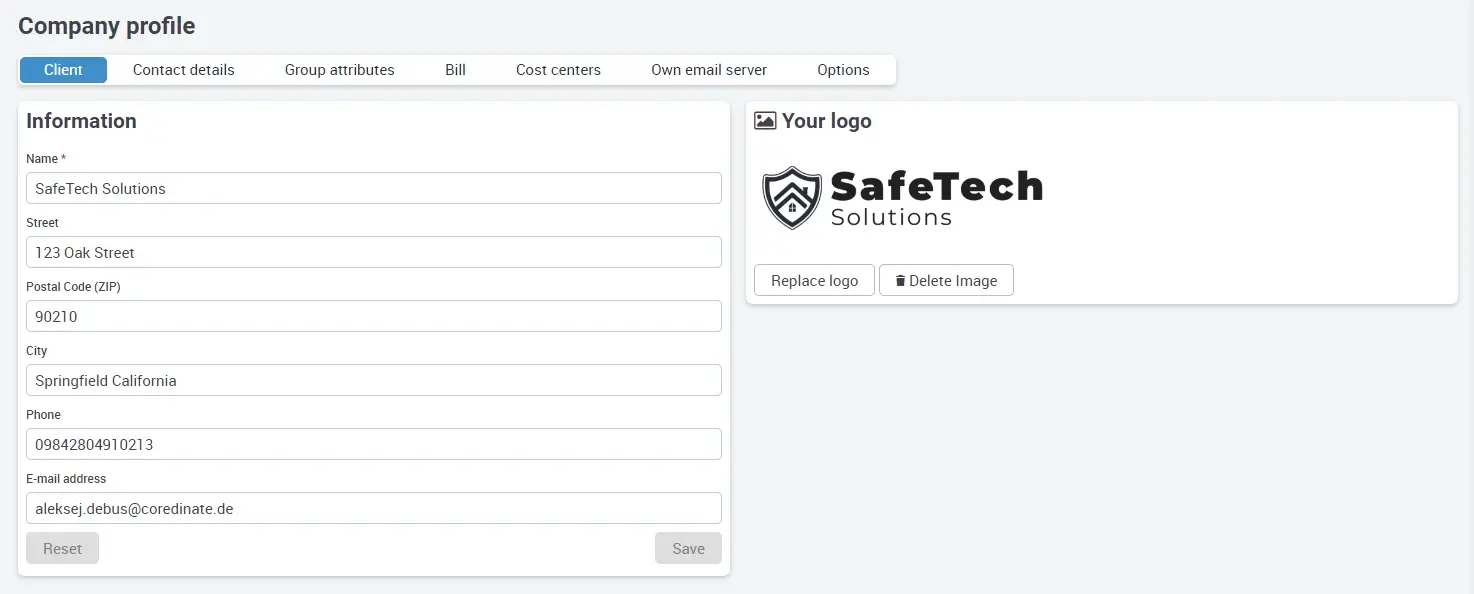Open the Group attributes tab

point(339,69)
